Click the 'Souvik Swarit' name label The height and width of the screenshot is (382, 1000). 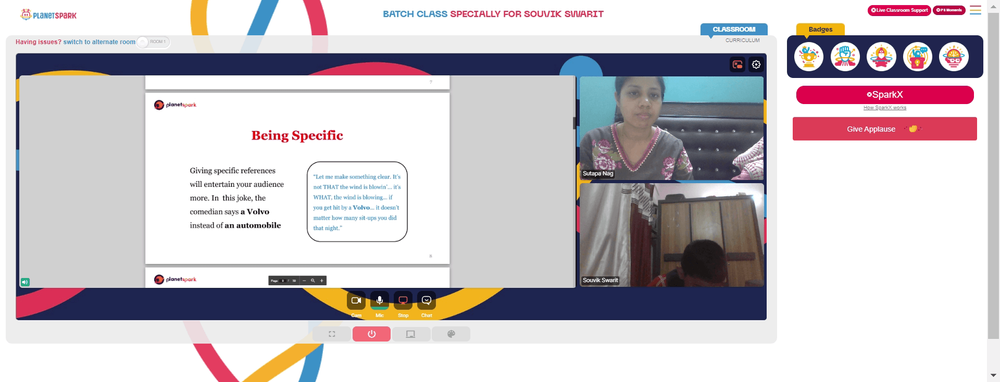point(600,281)
